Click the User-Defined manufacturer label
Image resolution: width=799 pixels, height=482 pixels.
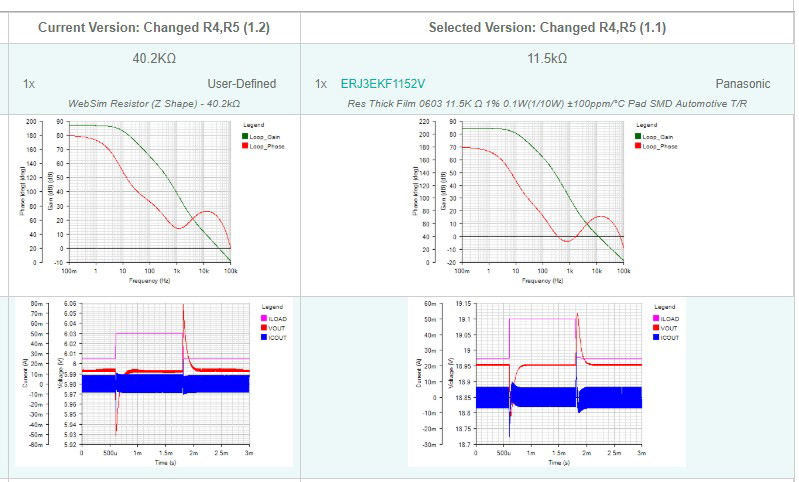coord(242,84)
